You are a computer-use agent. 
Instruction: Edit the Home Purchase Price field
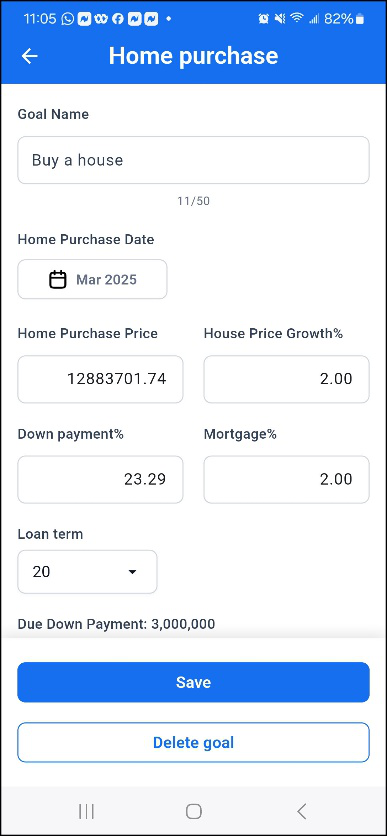click(100, 379)
